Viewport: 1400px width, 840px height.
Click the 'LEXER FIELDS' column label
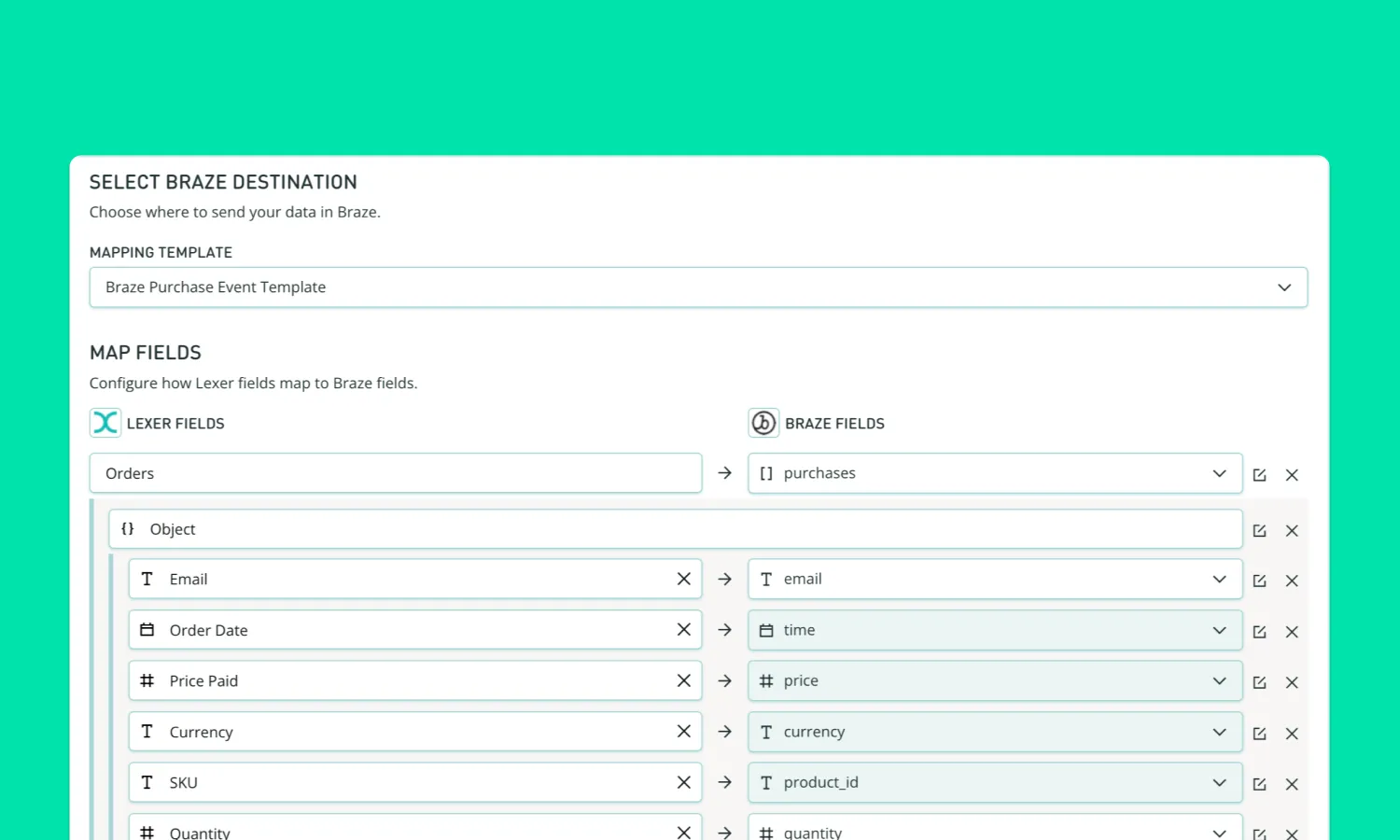pyautogui.click(x=175, y=424)
